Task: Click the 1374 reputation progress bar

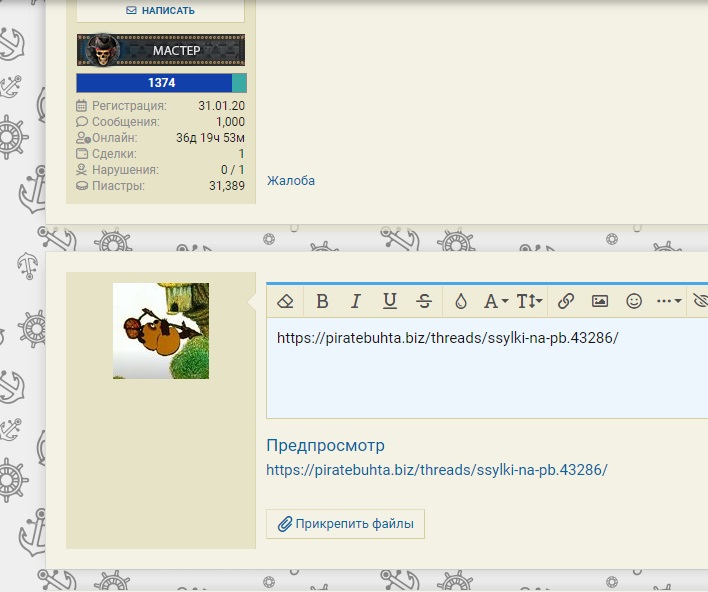Action: [x=161, y=83]
